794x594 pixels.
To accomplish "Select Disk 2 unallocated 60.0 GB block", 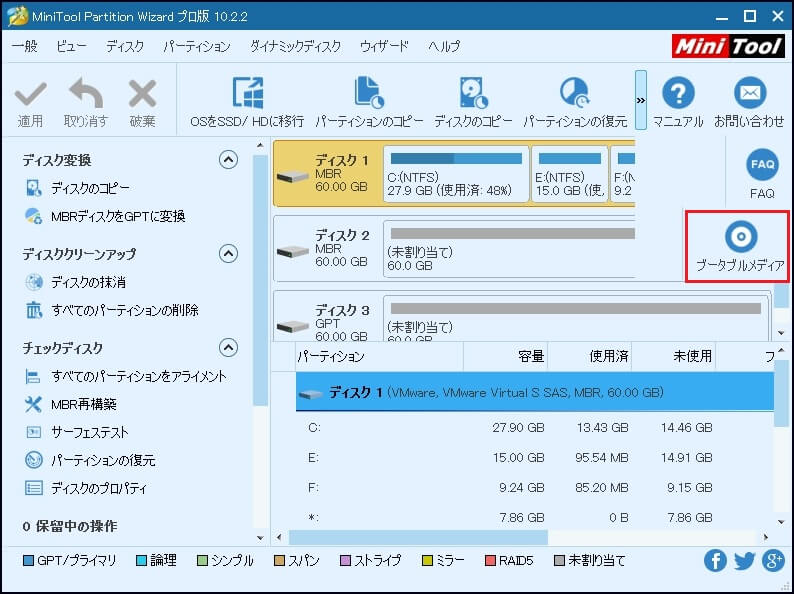I will 509,249.
